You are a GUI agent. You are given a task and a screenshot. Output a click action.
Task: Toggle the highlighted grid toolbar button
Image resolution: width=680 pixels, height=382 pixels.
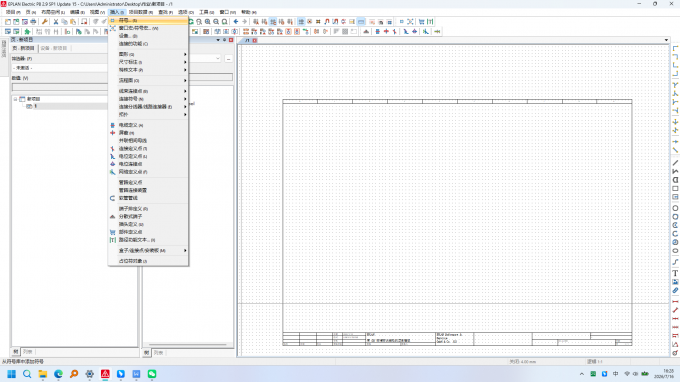point(301,22)
